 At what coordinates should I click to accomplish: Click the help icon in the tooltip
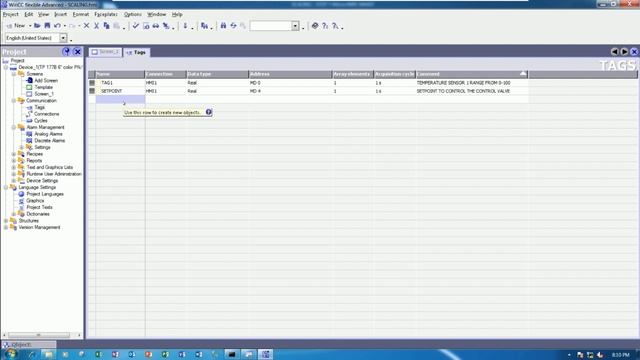click(x=209, y=112)
